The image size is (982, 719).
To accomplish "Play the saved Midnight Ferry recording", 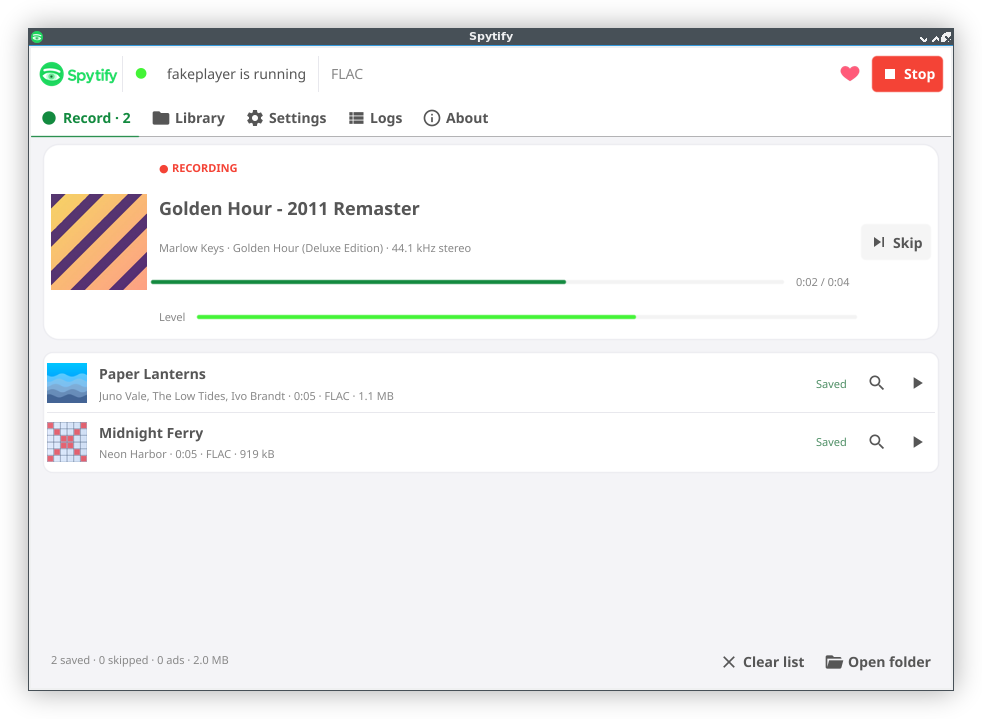I will click(917, 442).
